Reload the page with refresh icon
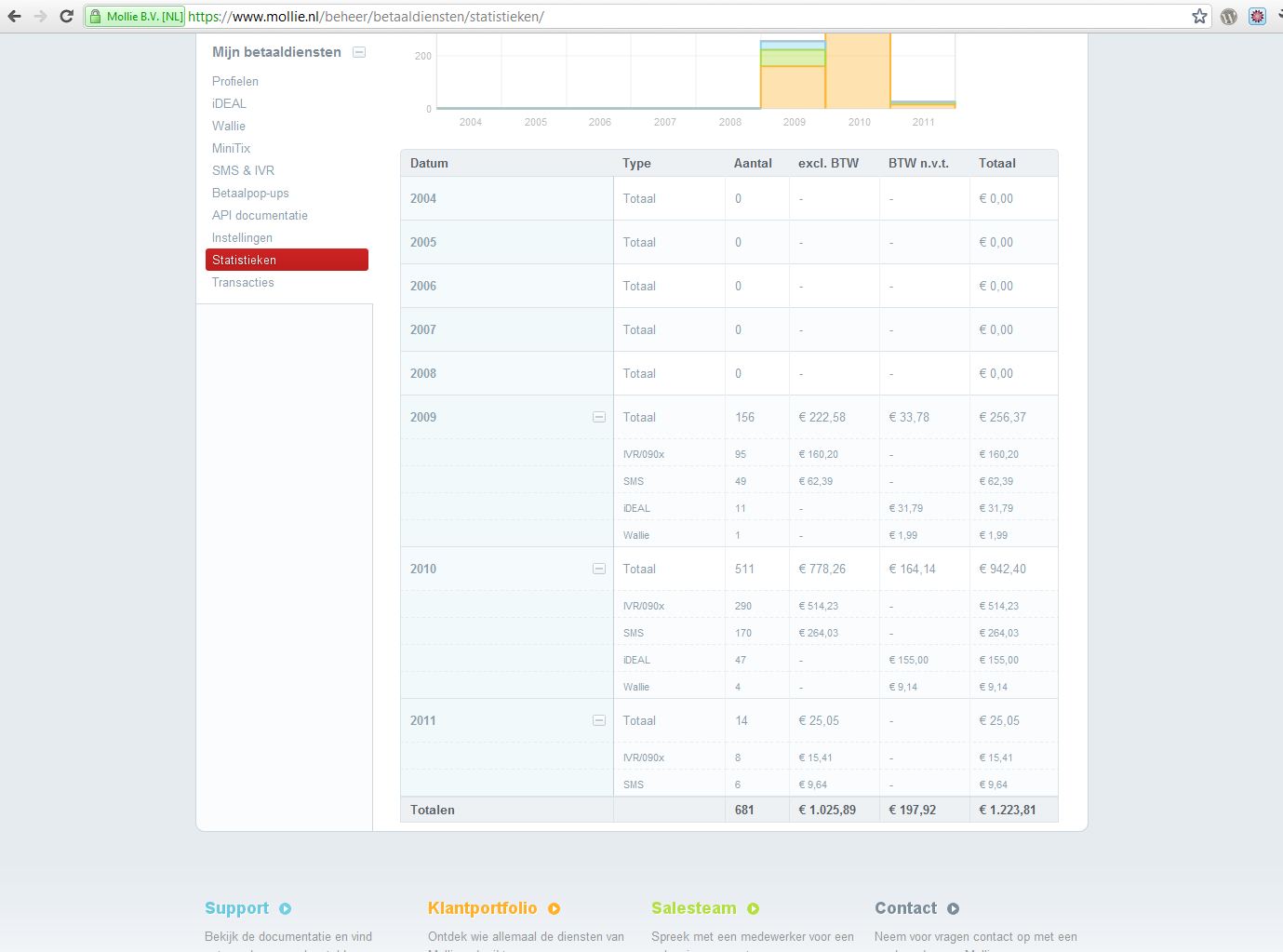The height and width of the screenshot is (952, 1283). [66, 16]
